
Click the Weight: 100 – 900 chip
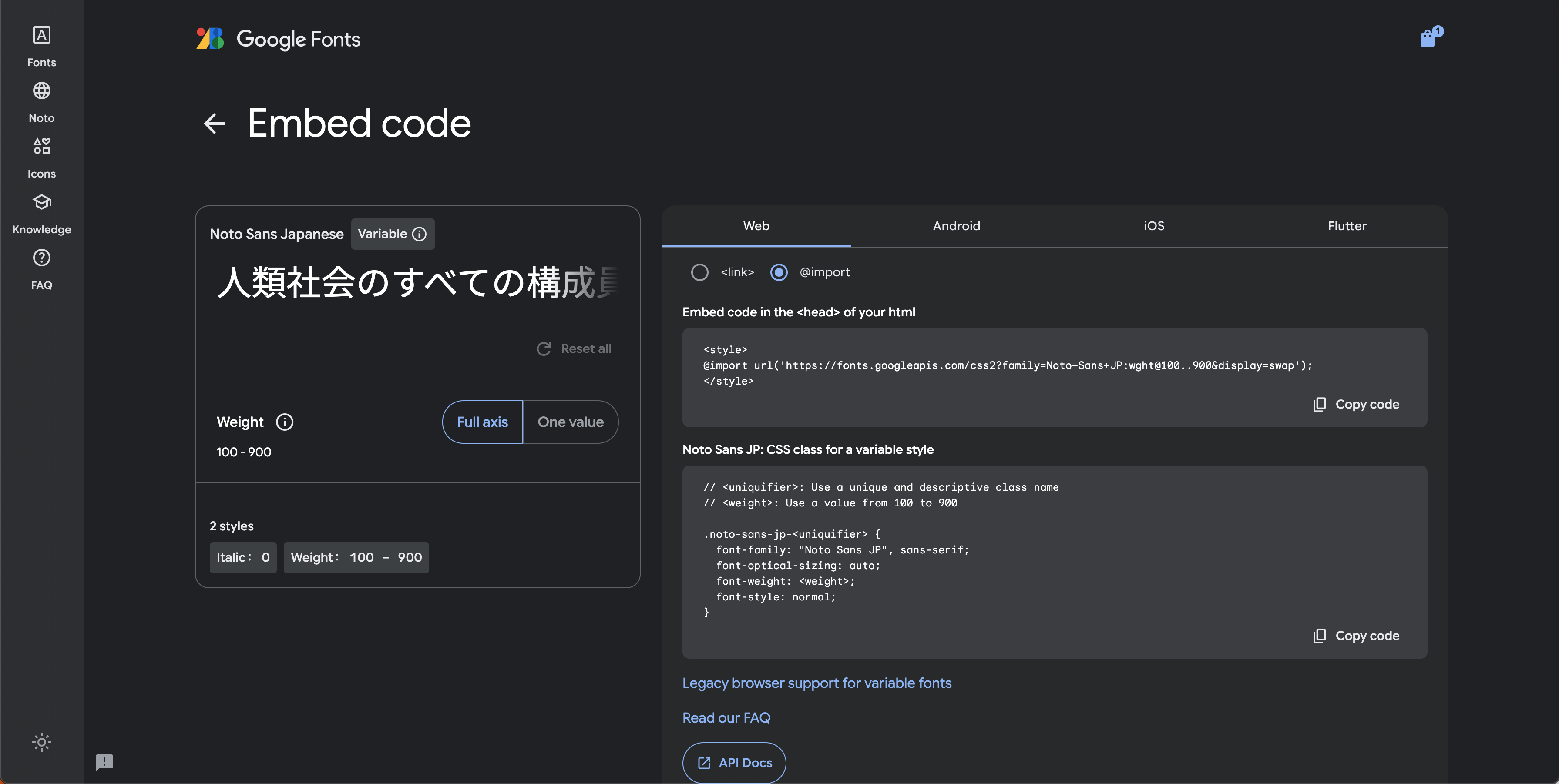click(356, 557)
